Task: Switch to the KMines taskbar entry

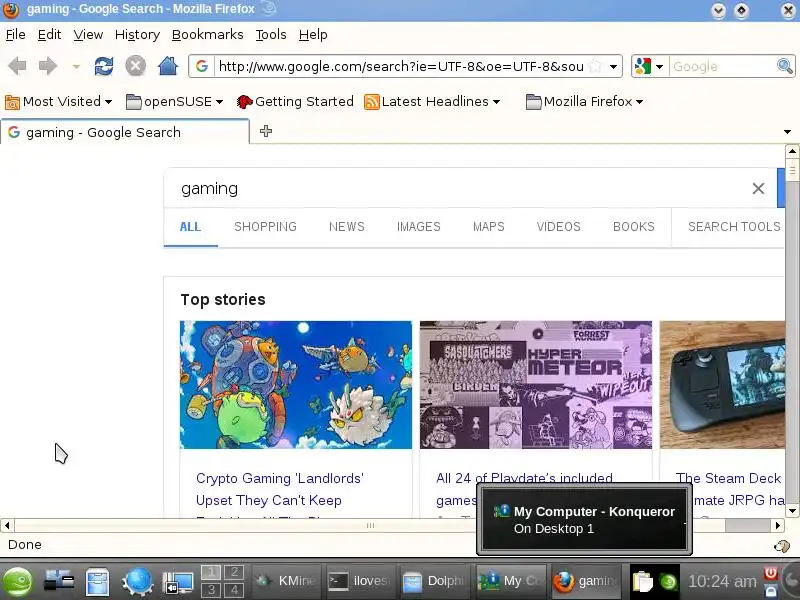Action: (x=286, y=581)
